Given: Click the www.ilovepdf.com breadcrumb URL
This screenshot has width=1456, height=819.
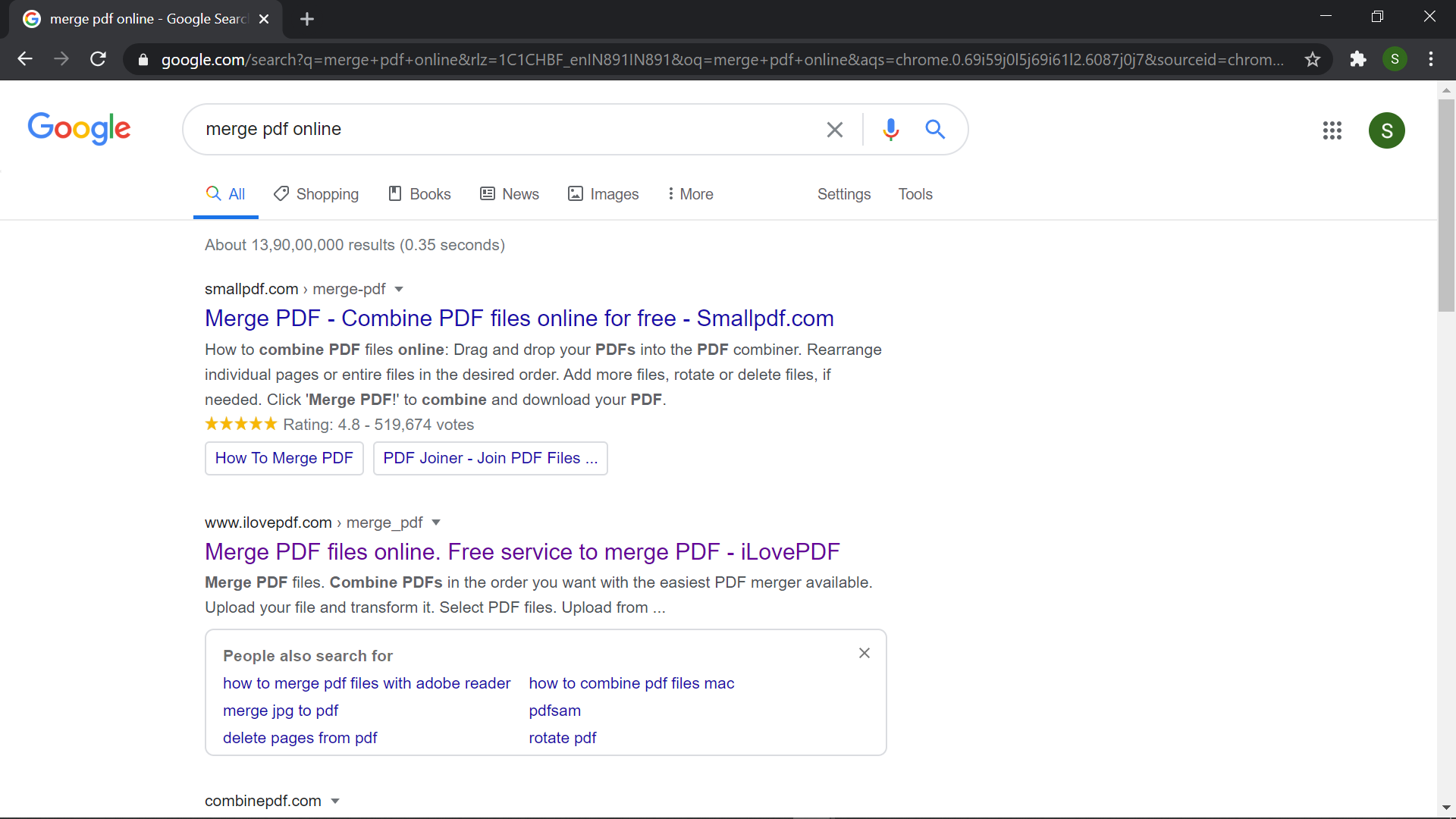Looking at the screenshot, I should [313, 522].
